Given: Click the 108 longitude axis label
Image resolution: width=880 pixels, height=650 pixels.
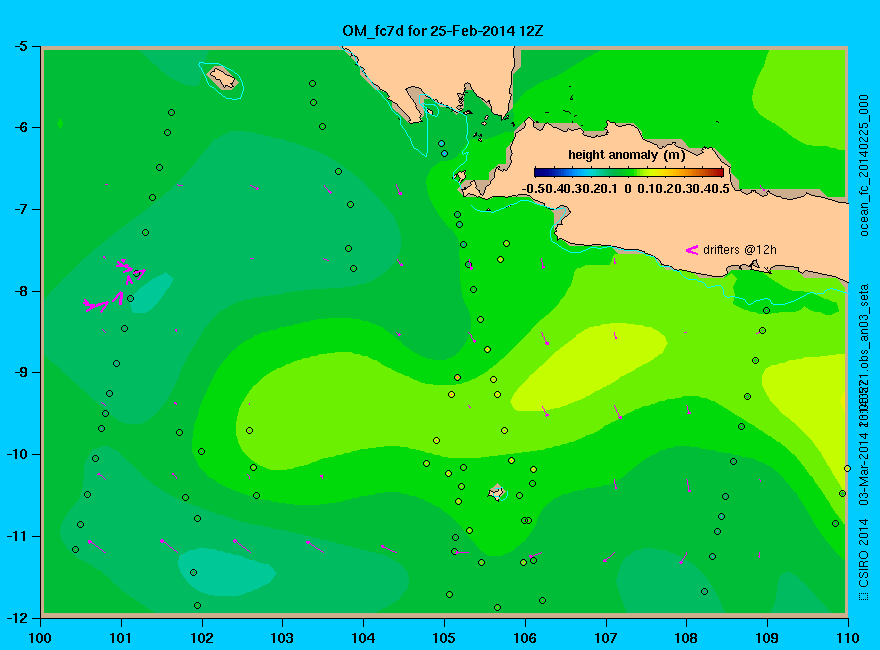Looking at the screenshot, I should pos(686,638).
